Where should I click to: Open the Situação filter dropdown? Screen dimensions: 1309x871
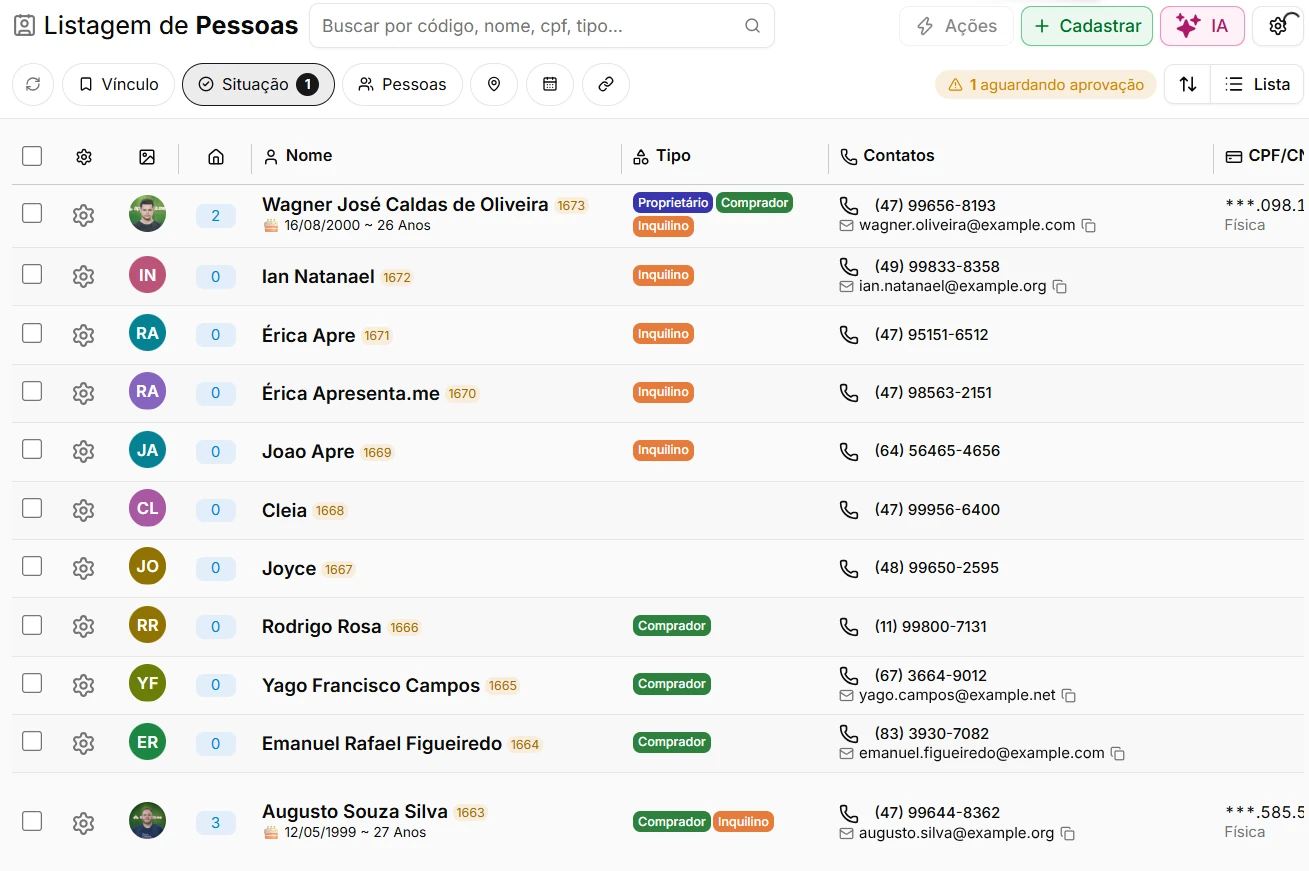[x=258, y=85]
